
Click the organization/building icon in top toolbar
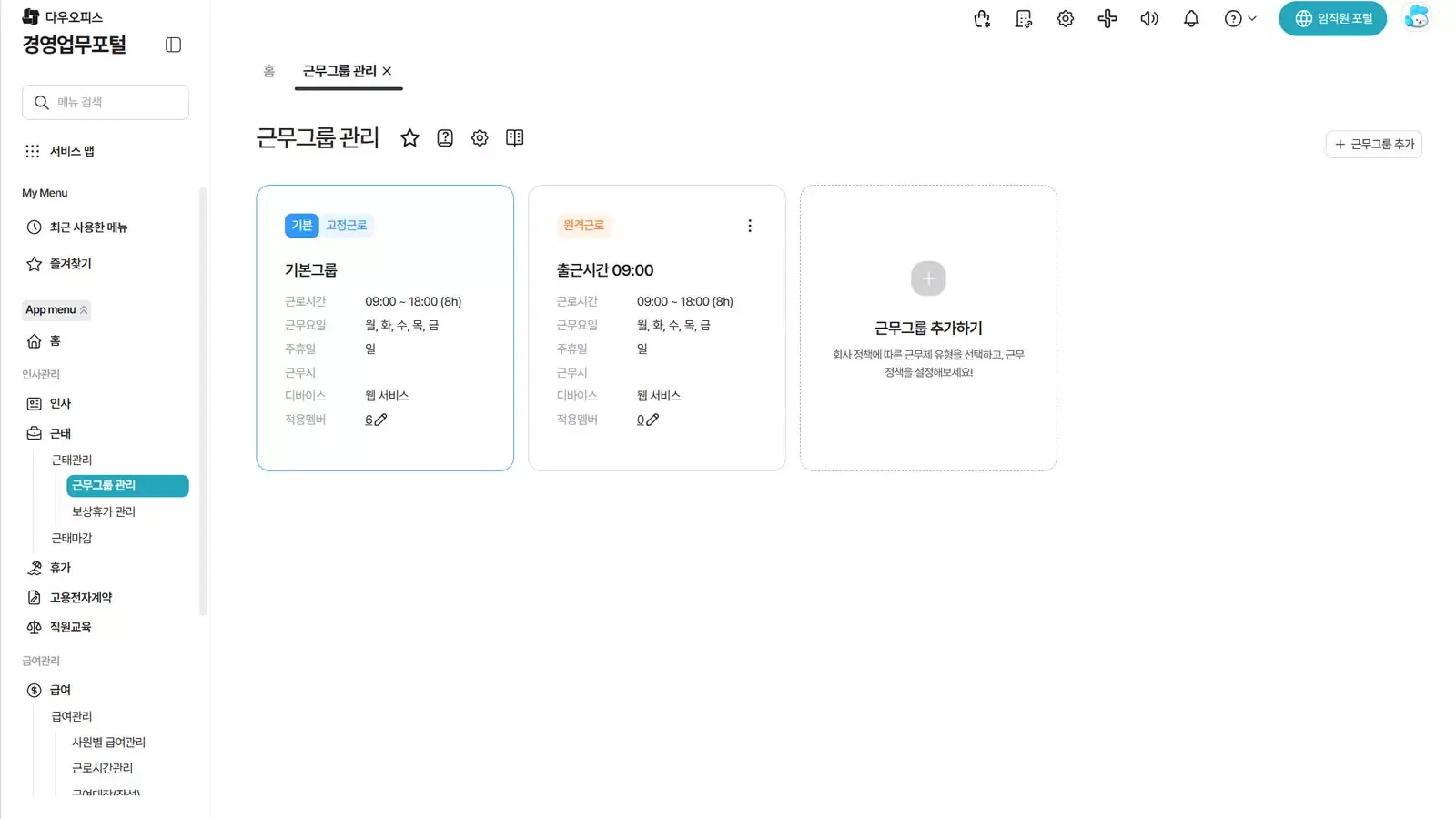(1023, 18)
